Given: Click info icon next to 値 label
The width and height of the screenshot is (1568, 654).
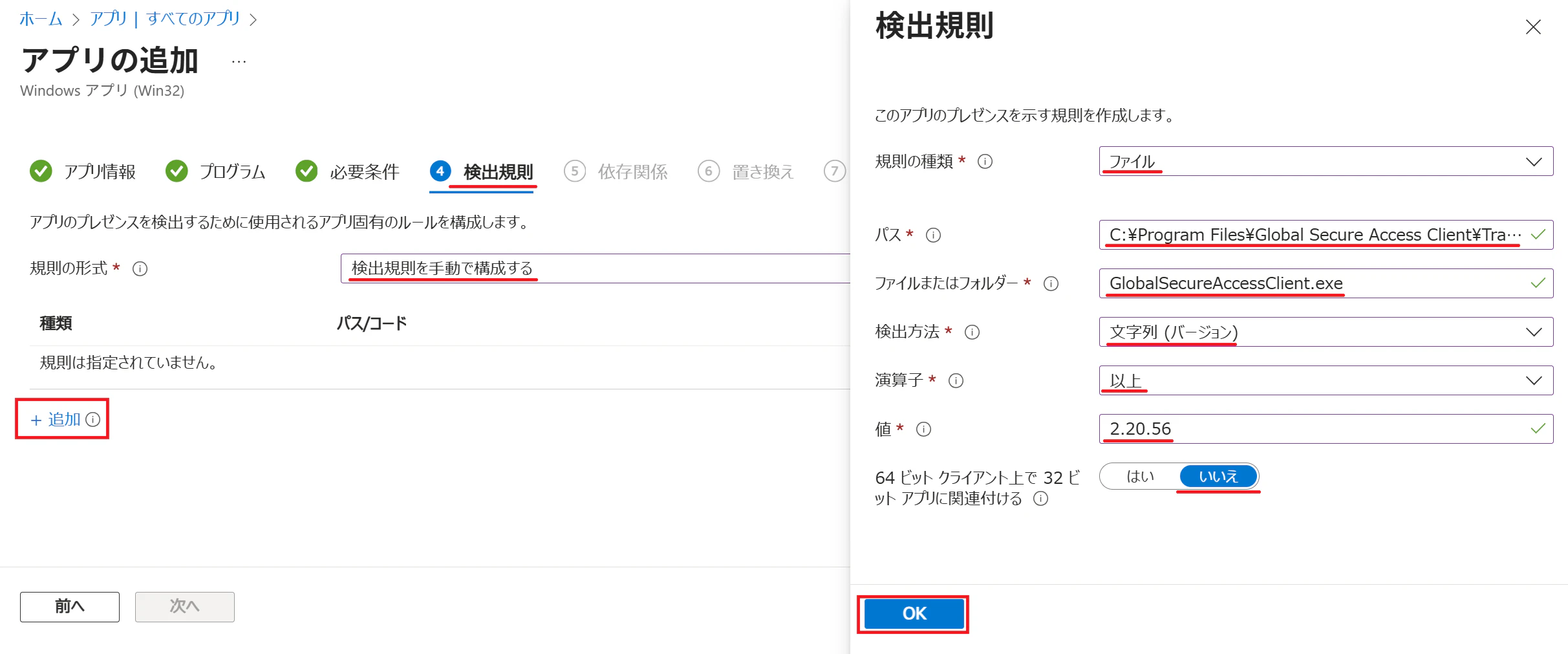Looking at the screenshot, I should (x=923, y=429).
